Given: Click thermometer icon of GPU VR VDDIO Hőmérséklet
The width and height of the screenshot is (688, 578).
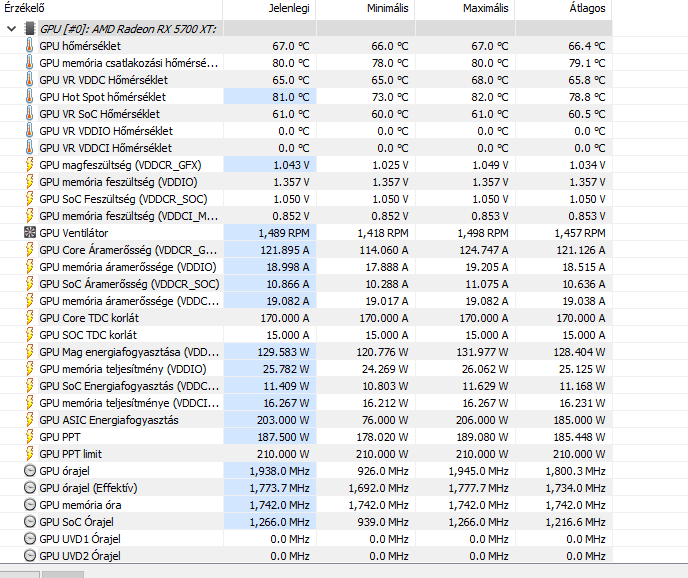Looking at the screenshot, I should (x=29, y=131).
